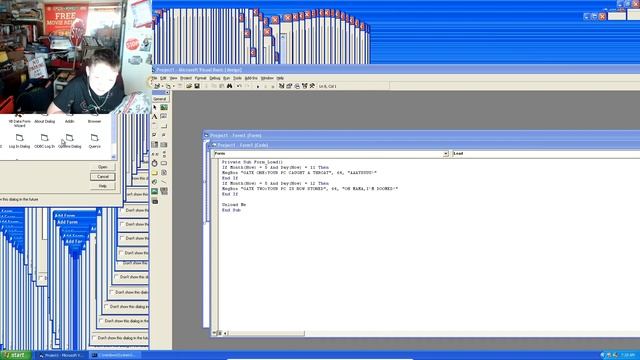This screenshot has height=360, width=640.
Task: Click the Toolbox icon in the toolbar
Action: tap(312, 86)
